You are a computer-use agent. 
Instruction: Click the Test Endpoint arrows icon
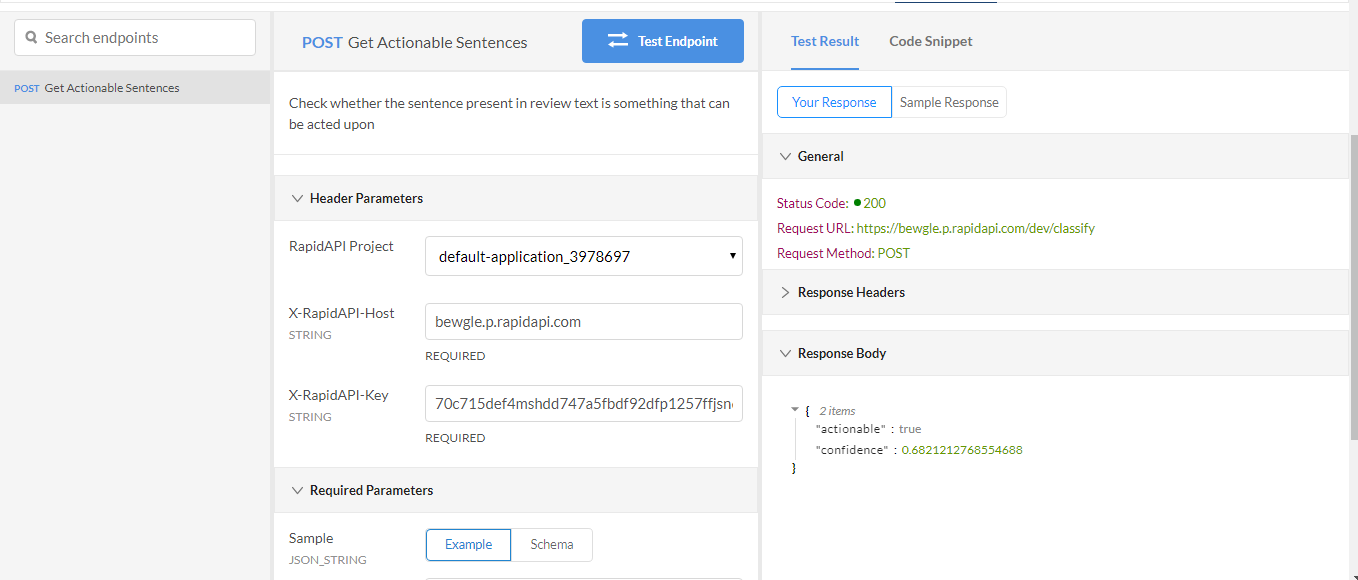point(618,41)
